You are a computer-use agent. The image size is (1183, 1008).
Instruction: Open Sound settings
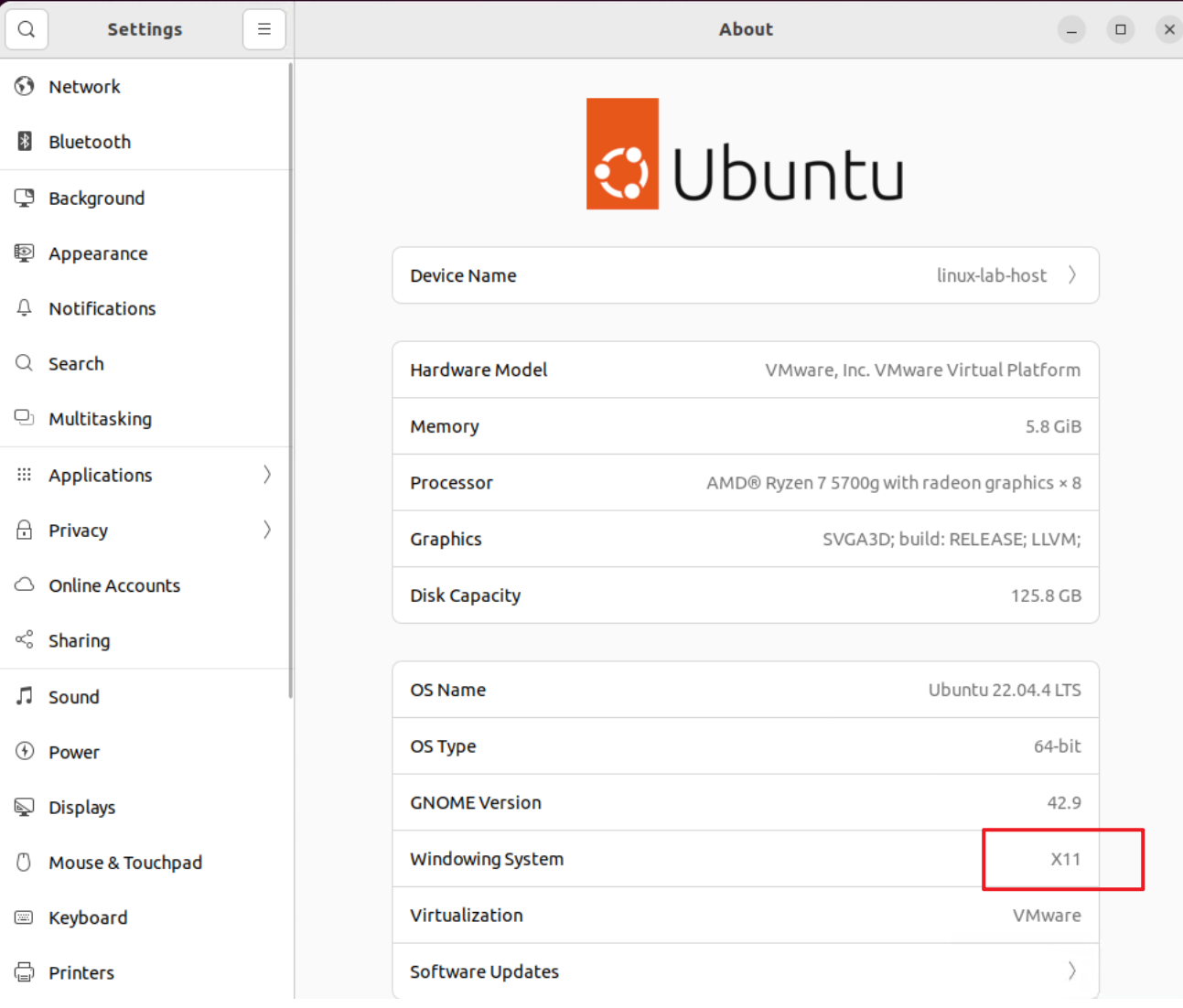[x=146, y=696]
